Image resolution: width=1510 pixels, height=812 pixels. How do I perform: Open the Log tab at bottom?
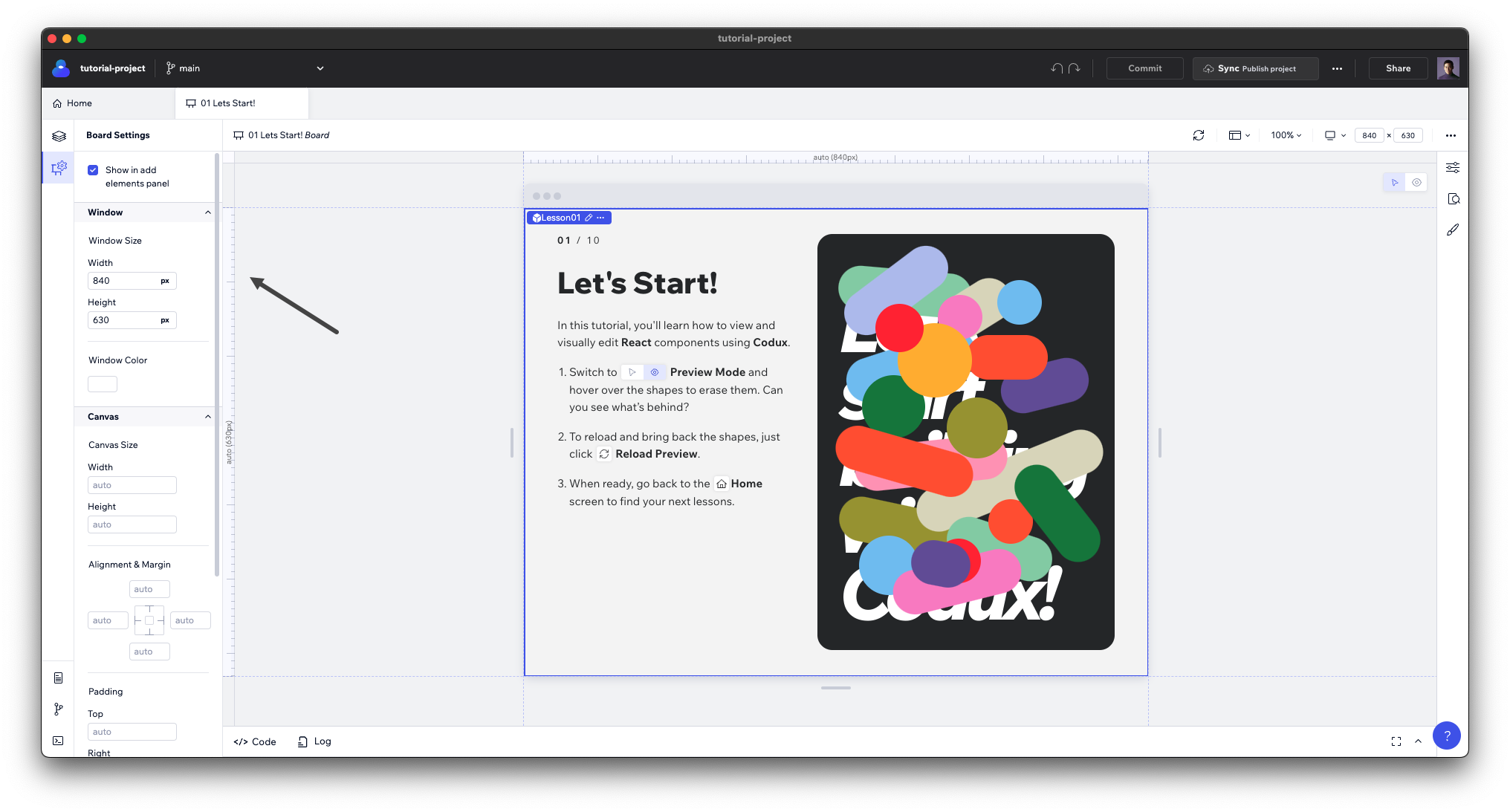(314, 741)
